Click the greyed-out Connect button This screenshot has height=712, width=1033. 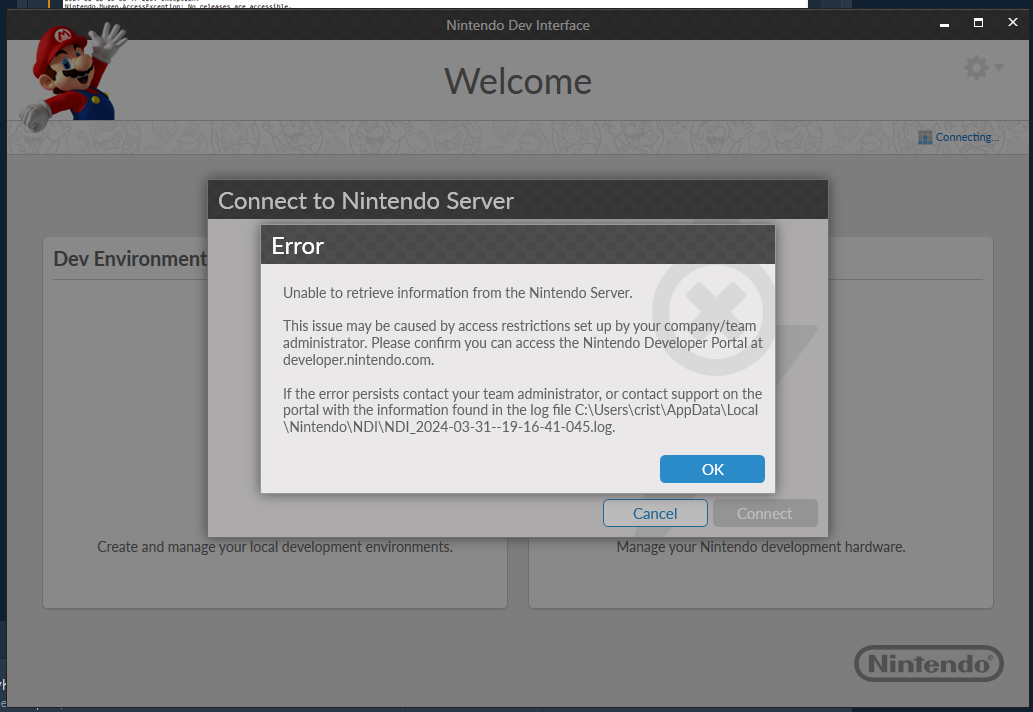(765, 513)
